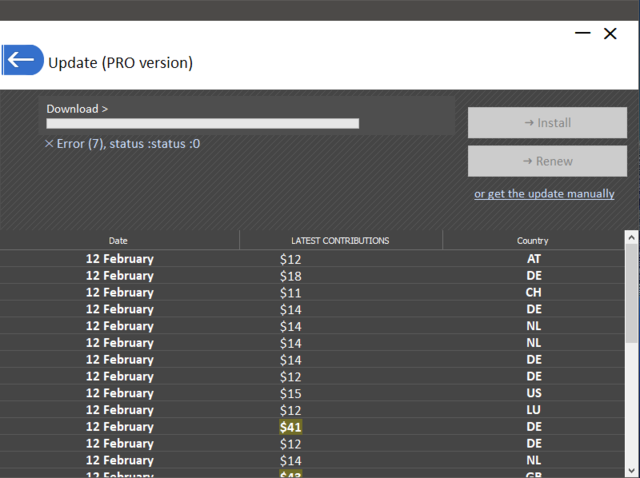
Task: Click the AT country cell
Action: point(534,259)
